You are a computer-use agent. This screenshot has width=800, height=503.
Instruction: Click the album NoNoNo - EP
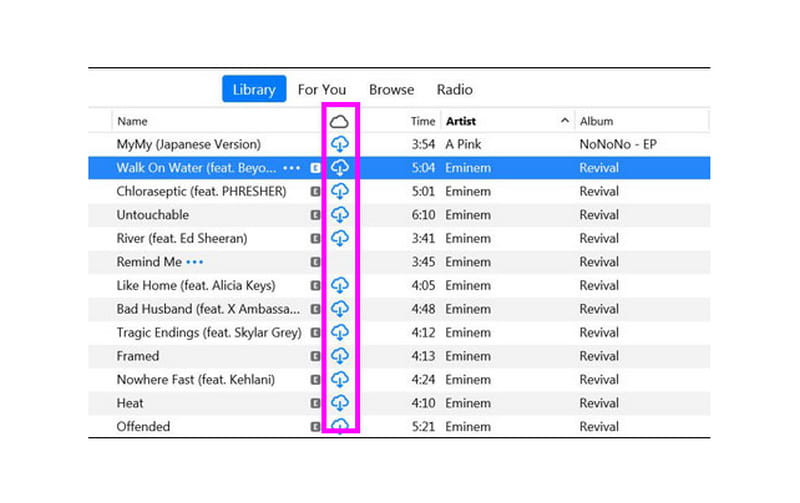pos(618,144)
